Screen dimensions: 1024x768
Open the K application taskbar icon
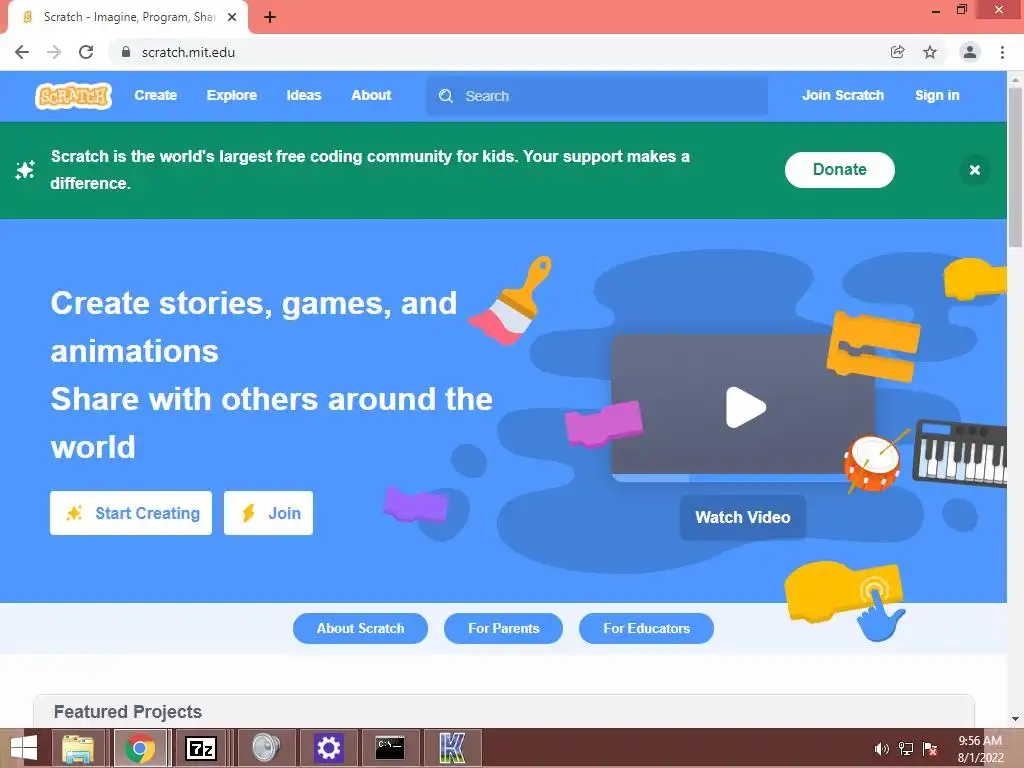pos(452,748)
